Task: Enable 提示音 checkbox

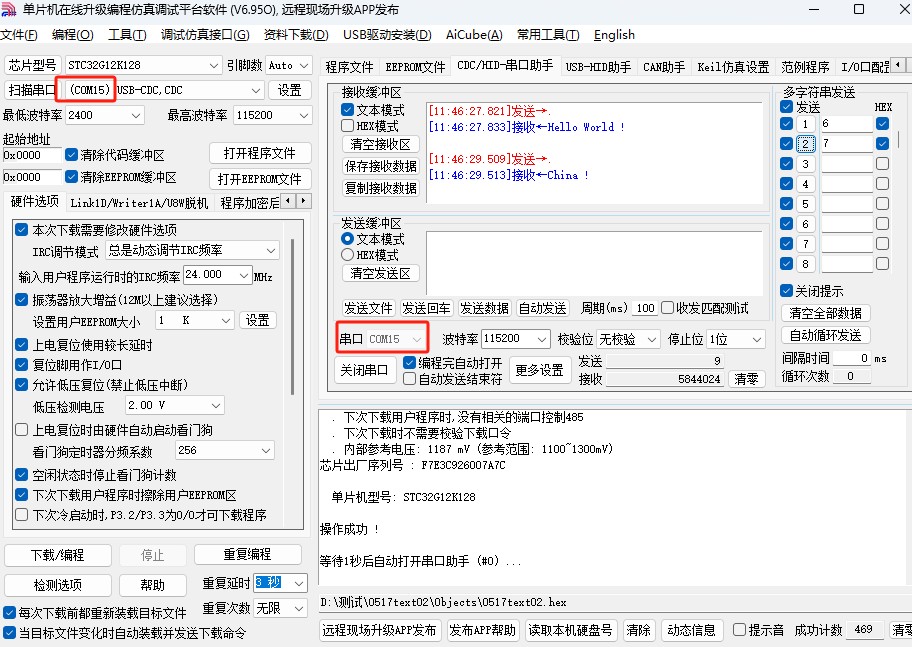Action: (739, 630)
